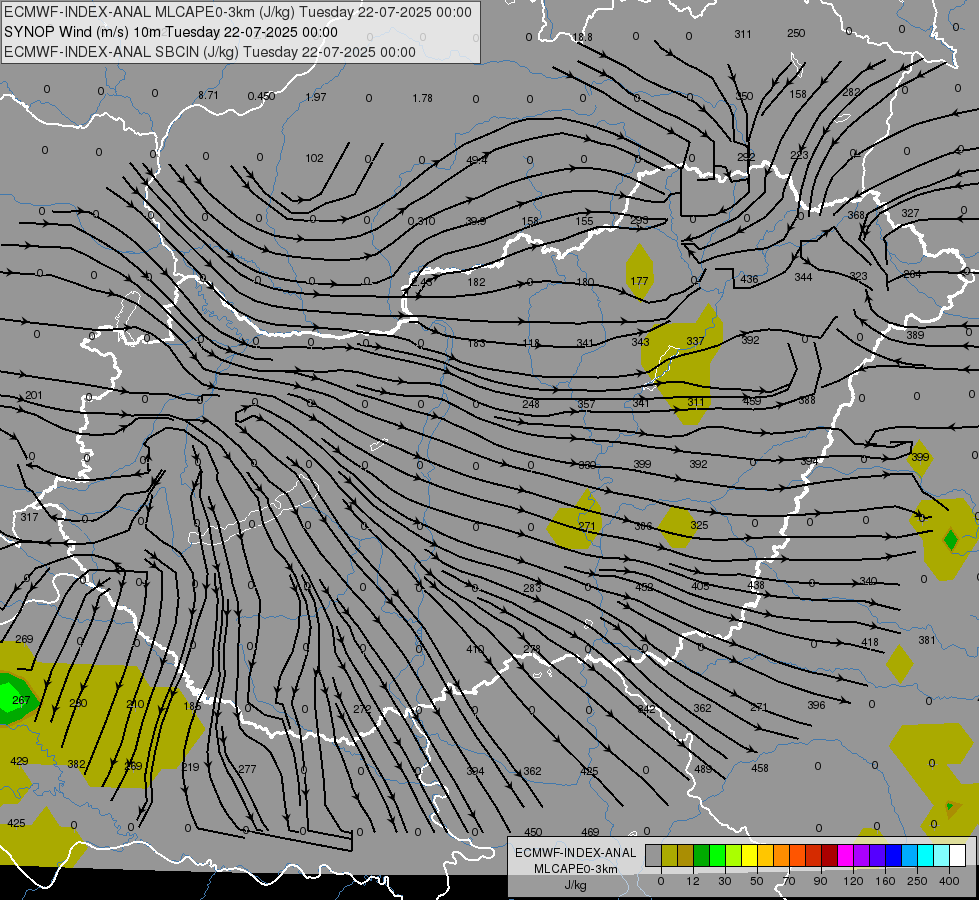Click the green diamond marker on map
The image size is (979, 900).
tap(950, 540)
